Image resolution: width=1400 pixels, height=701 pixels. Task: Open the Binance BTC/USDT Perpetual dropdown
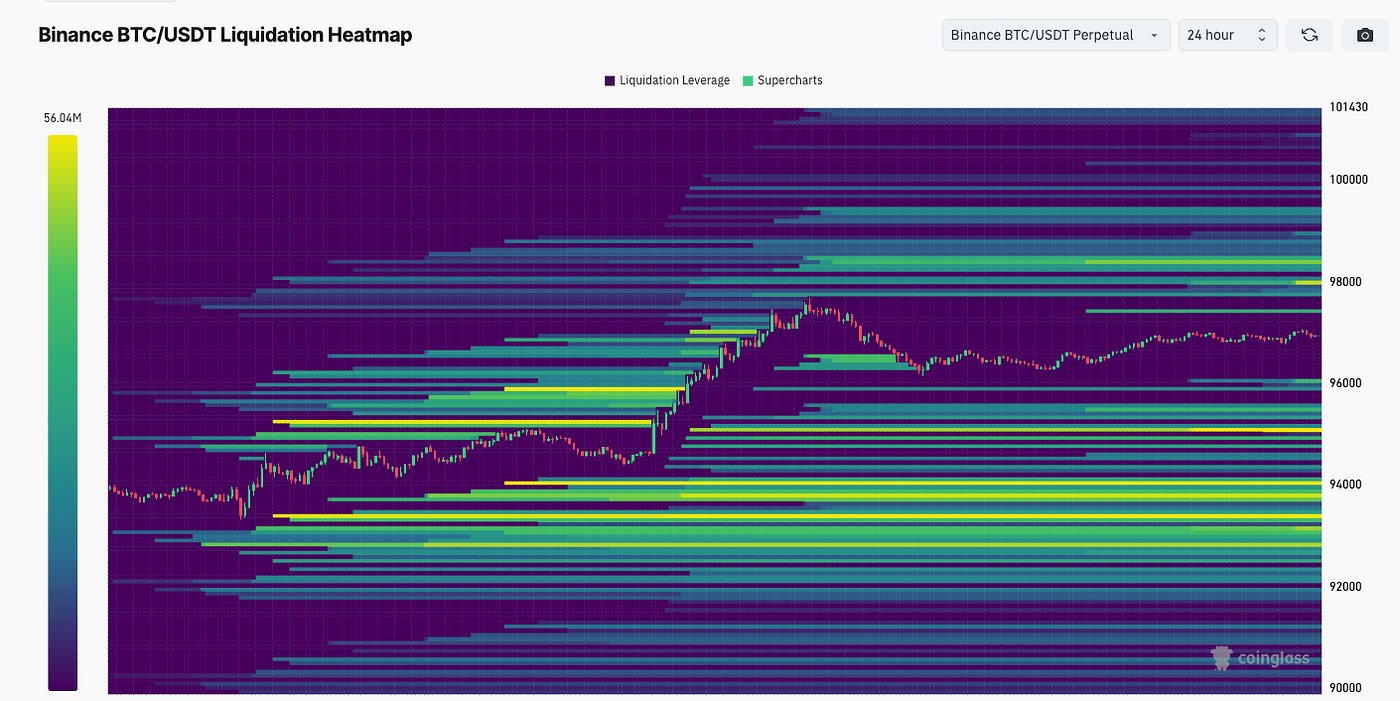(x=1056, y=35)
